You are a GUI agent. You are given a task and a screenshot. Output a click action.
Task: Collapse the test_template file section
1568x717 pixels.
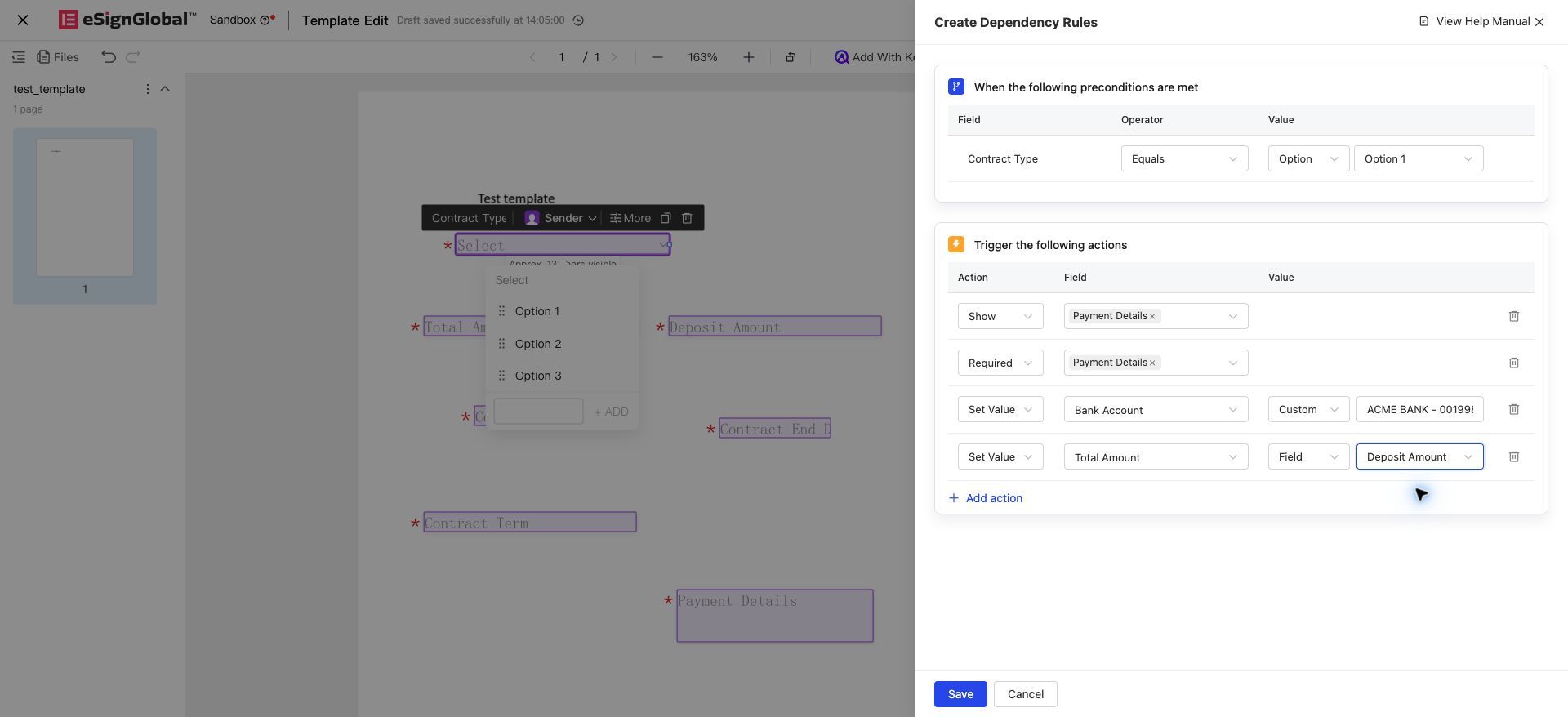(x=165, y=89)
